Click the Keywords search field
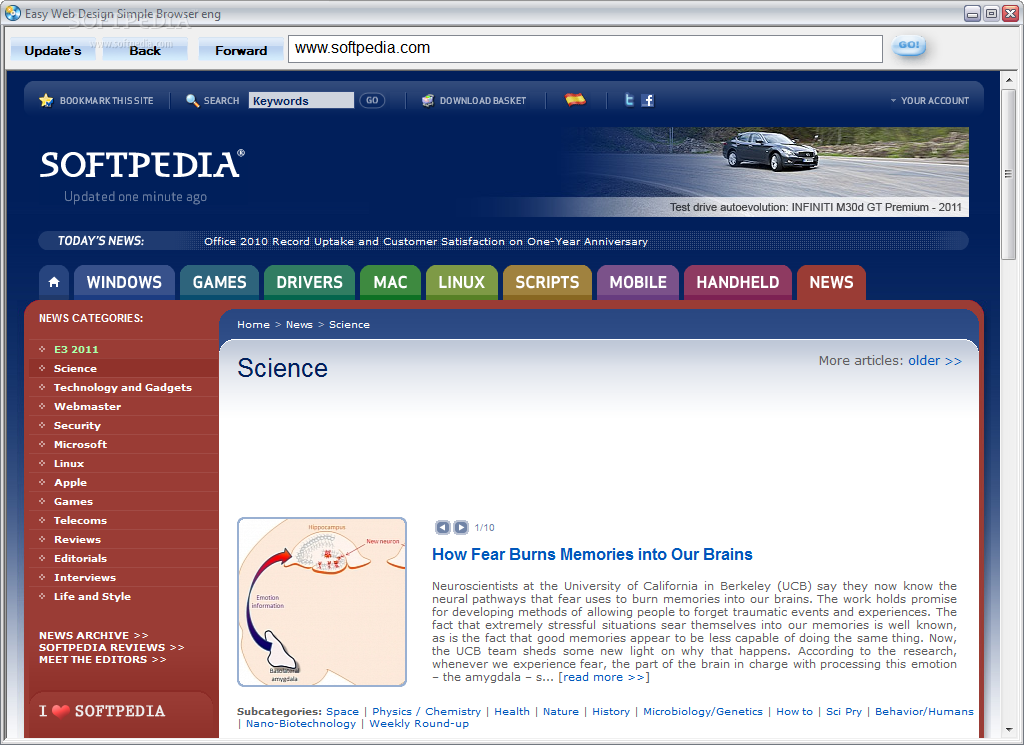The width and height of the screenshot is (1024, 745). point(301,101)
